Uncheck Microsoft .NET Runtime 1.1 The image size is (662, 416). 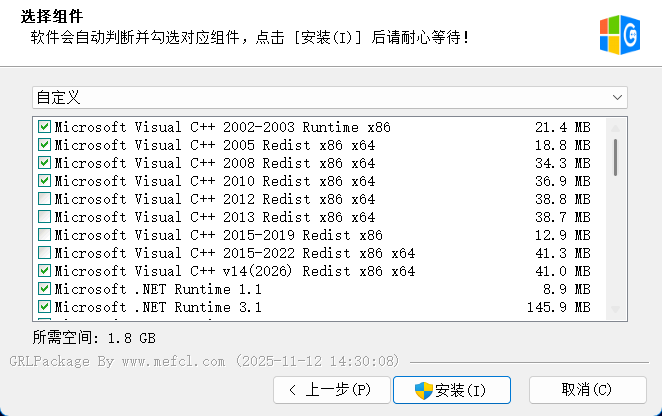(44, 289)
